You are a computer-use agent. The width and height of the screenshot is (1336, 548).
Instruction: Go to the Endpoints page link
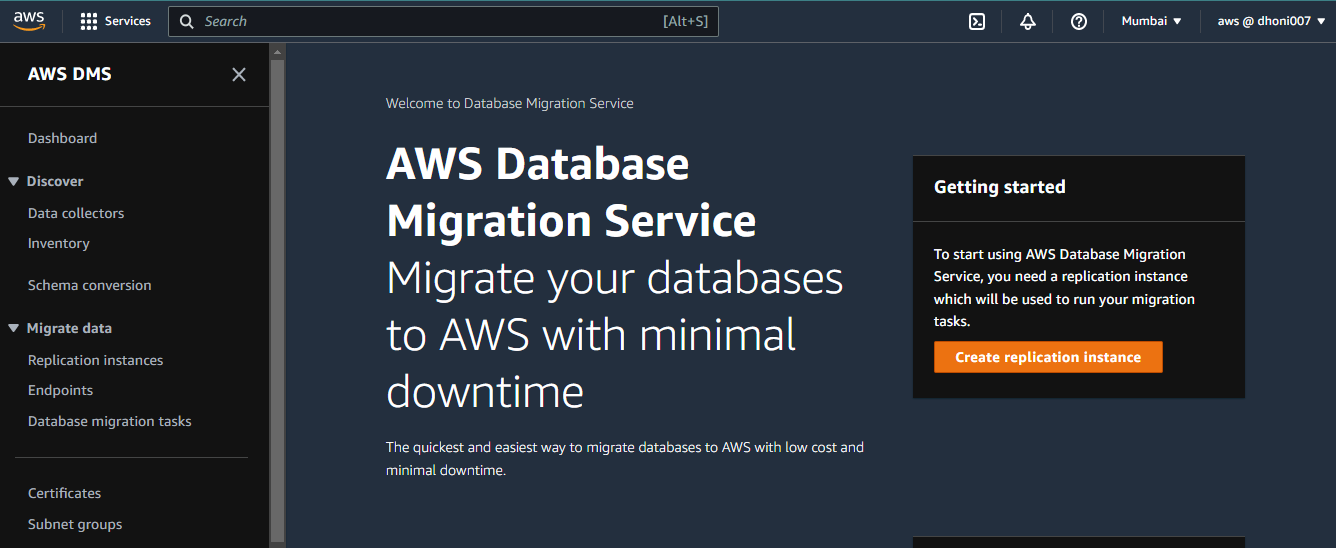[60, 390]
